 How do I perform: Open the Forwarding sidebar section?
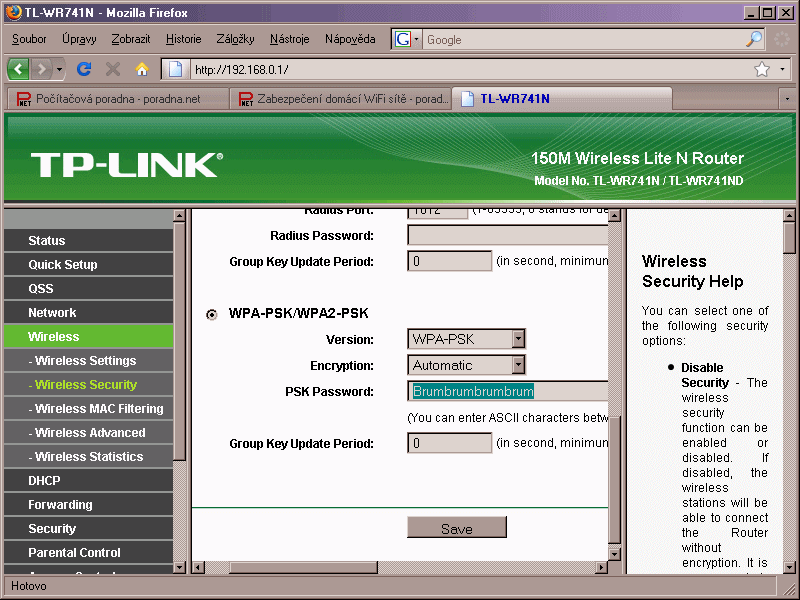88,504
